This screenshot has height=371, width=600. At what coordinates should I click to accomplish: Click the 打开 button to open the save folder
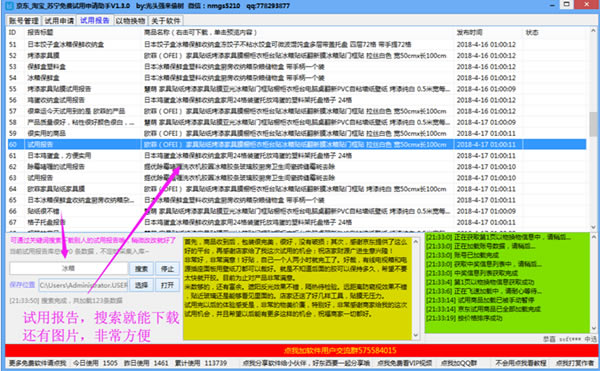pos(168,285)
